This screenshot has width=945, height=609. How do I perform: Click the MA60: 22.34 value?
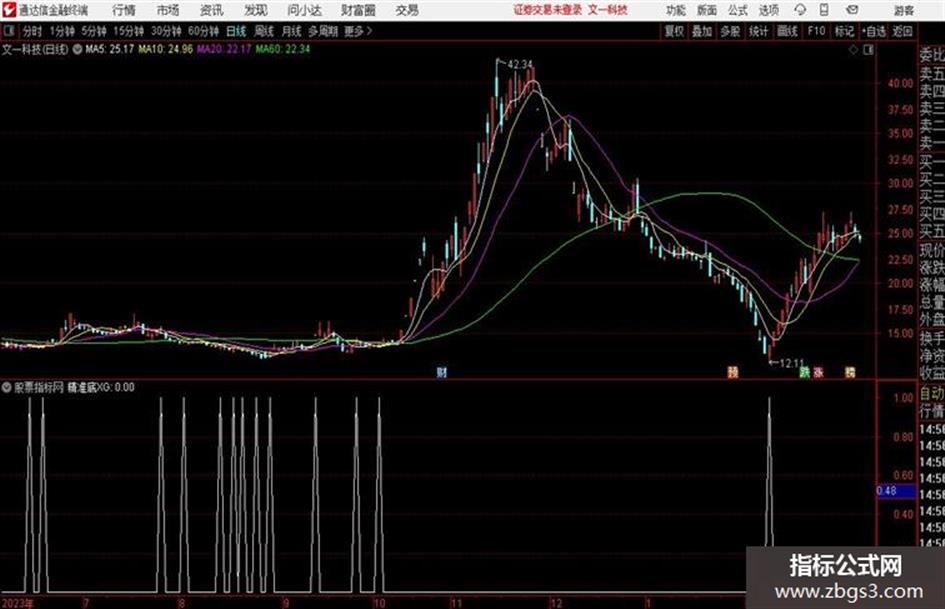point(283,49)
